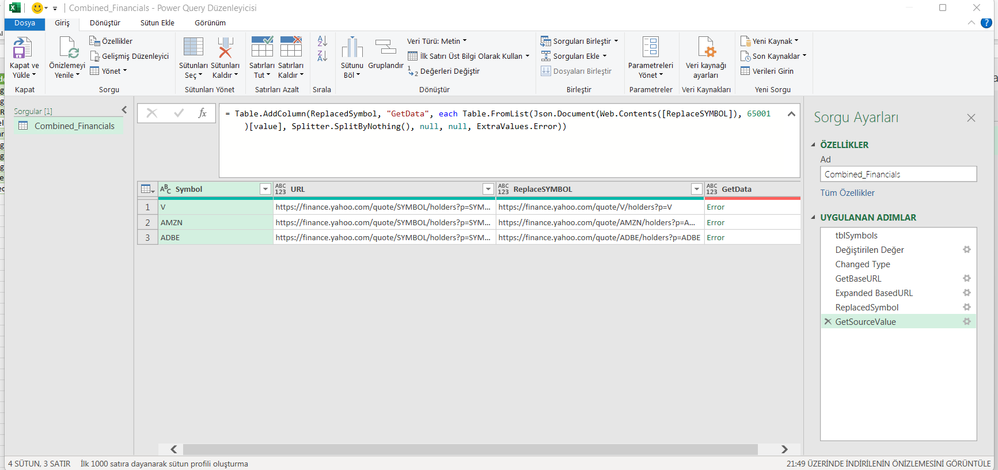Click Sütunları Kaldır icon

click(225, 48)
